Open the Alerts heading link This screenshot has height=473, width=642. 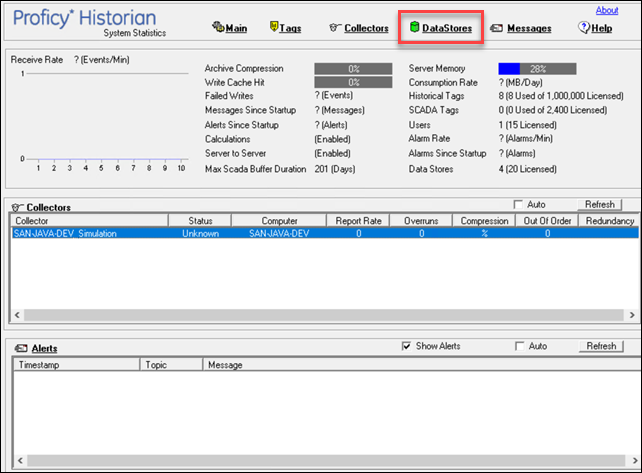click(x=45, y=349)
